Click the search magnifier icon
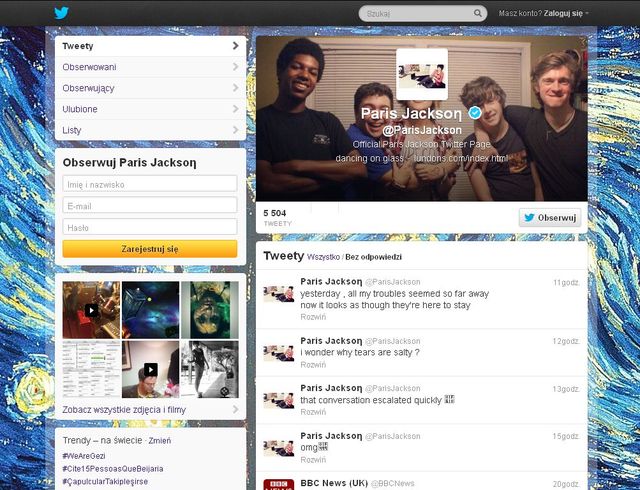 tap(478, 14)
